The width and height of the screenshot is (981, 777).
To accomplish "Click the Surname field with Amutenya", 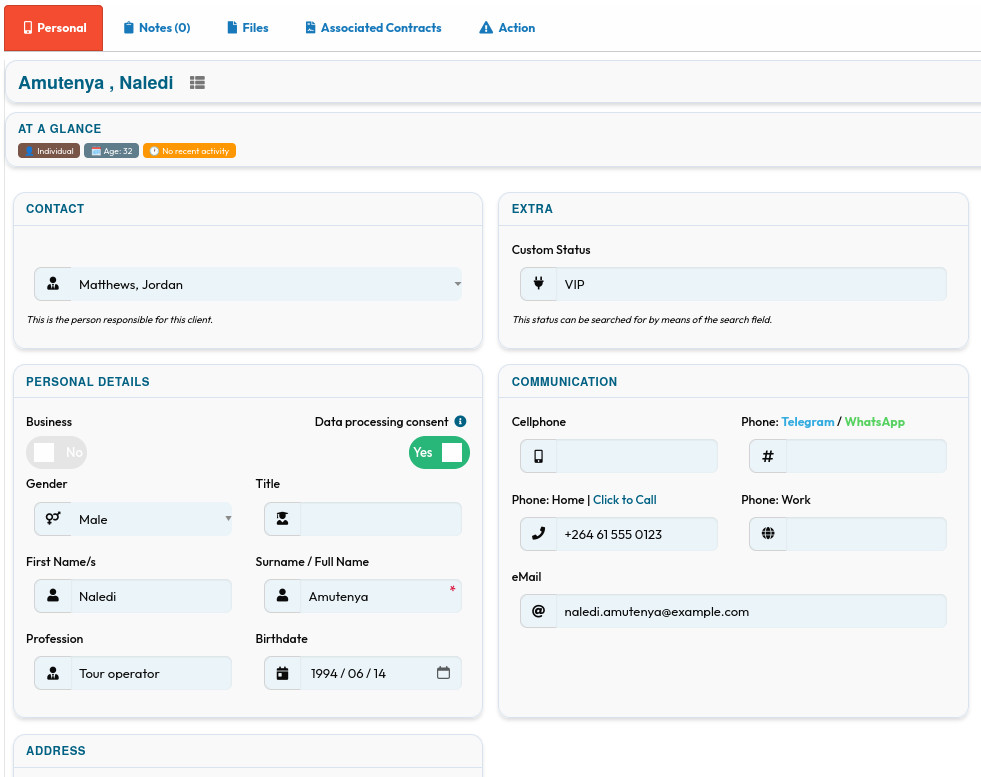I will (x=381, y=596).
